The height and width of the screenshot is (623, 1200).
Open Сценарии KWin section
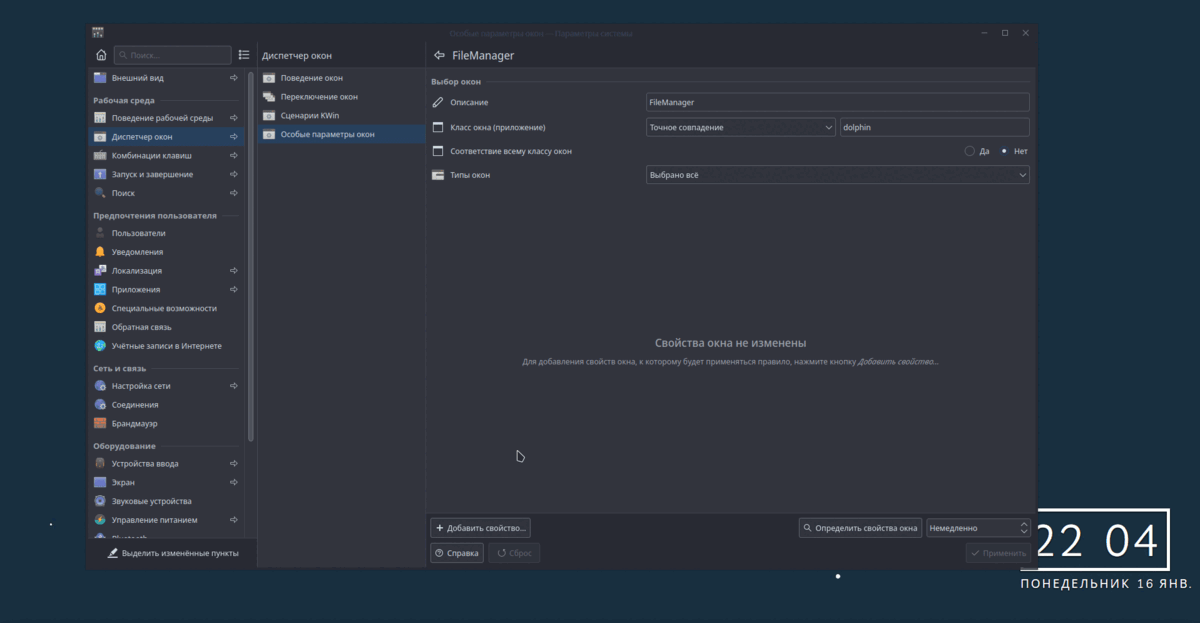[x=342, y=115]
